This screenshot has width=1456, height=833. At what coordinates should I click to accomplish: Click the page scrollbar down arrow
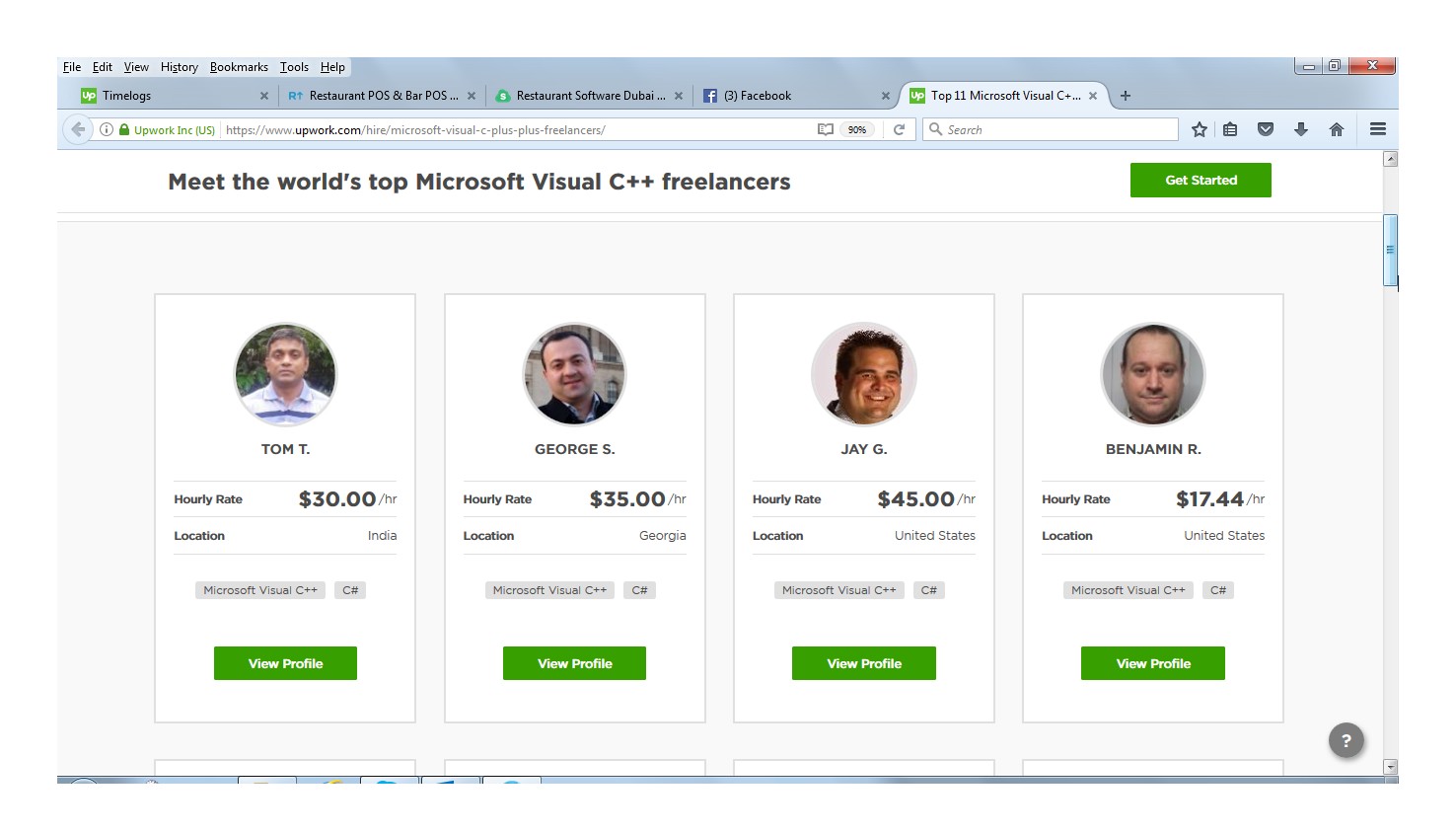pyautogui.click(x=1391, y=767)
